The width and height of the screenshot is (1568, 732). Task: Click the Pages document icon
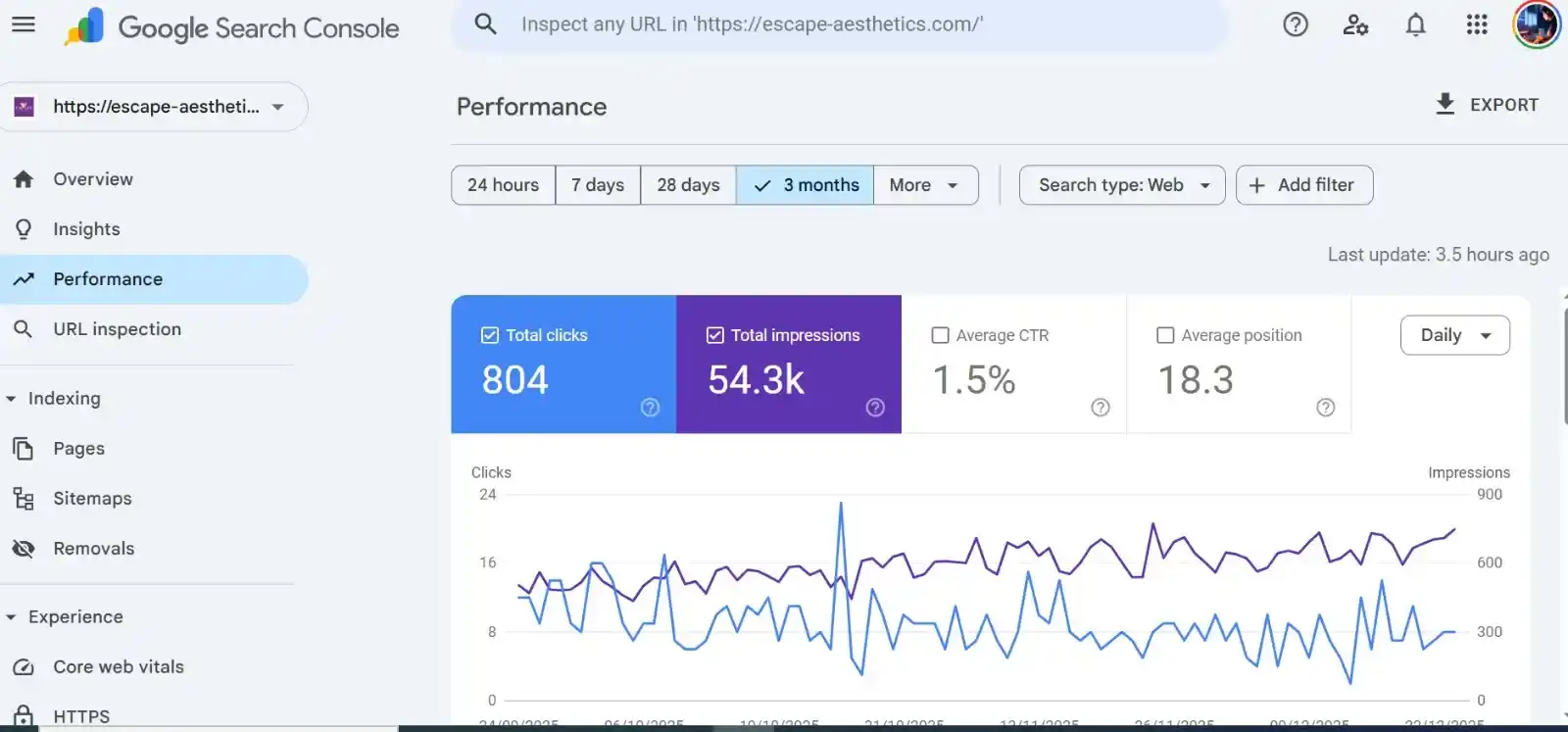coord(24,449)
